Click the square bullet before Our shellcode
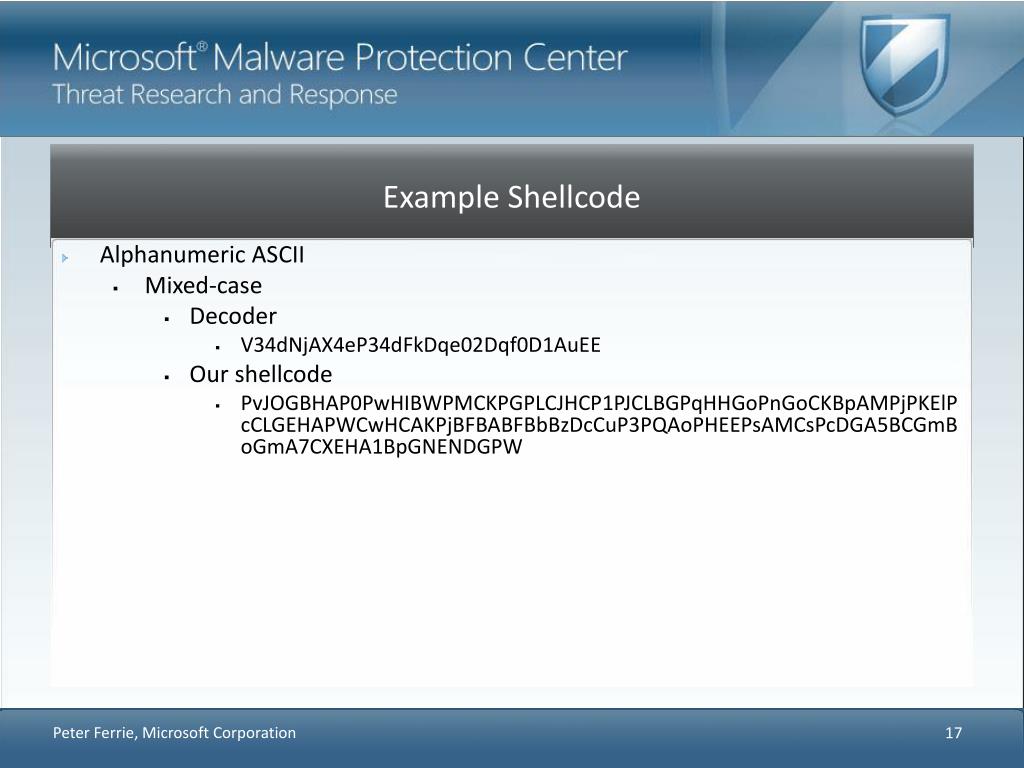This screenshot has width=1024, height=768. 167,377
